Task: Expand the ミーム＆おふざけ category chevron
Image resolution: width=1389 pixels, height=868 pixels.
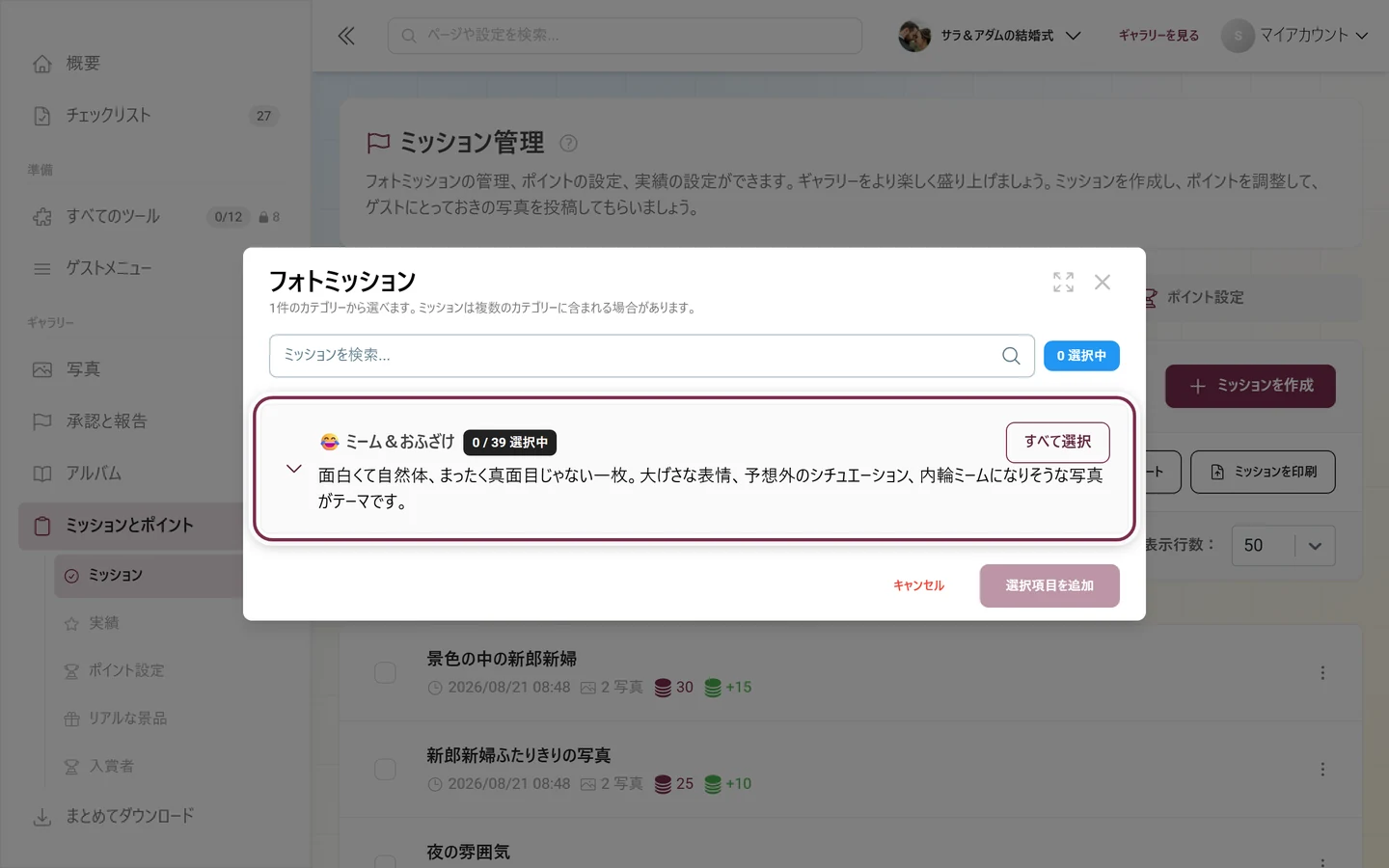Action: (x=294, y=469)
